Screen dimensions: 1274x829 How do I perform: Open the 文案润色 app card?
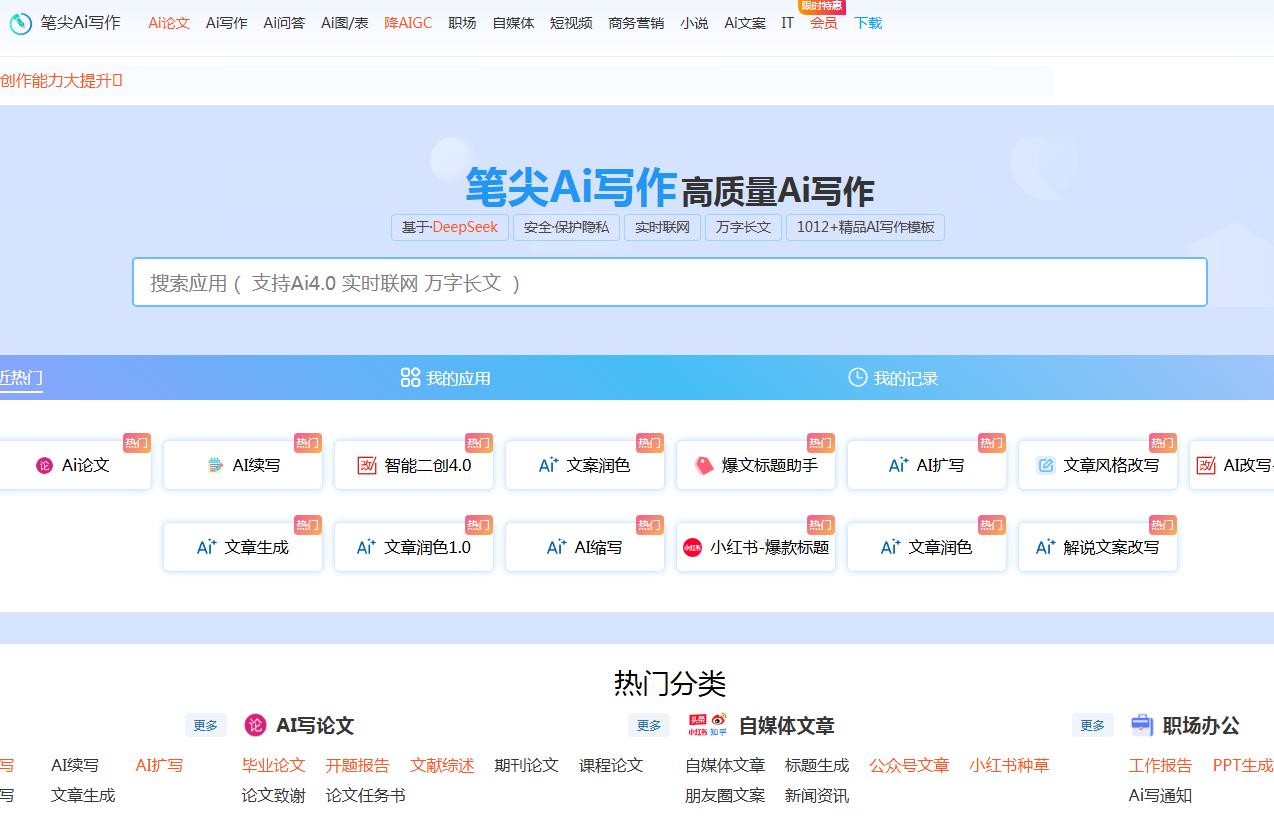pyautogui.click(x=585, y=465)
